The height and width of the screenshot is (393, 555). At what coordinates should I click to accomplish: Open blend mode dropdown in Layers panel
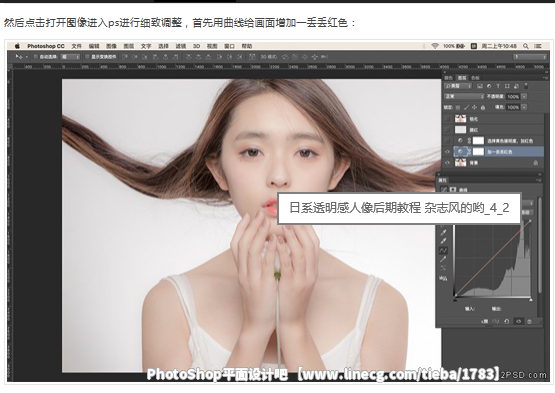[464, 96]
